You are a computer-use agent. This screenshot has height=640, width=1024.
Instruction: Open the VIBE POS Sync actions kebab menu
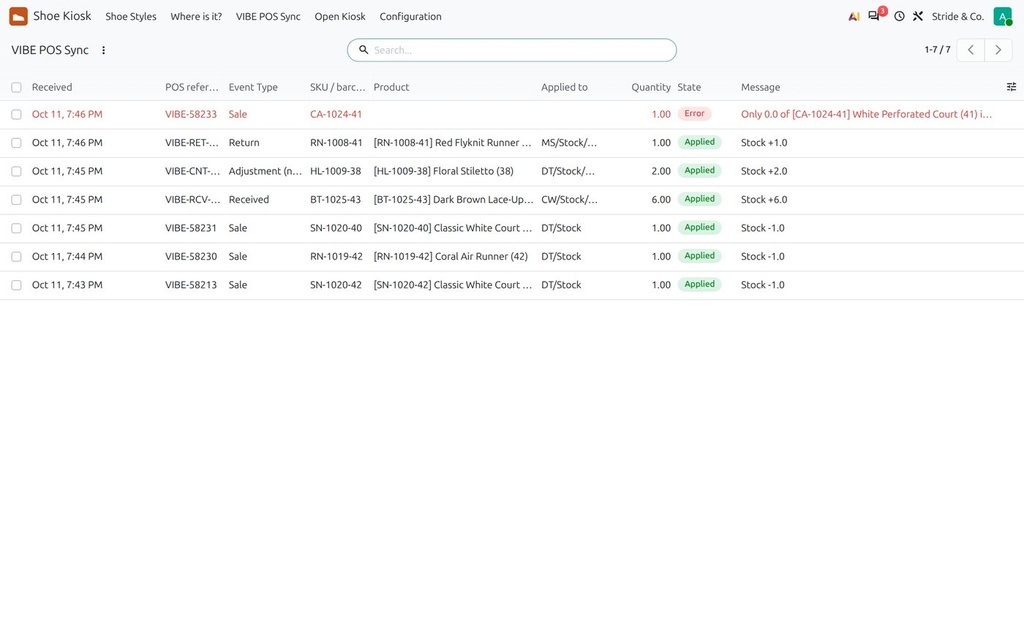click(103, 50)
